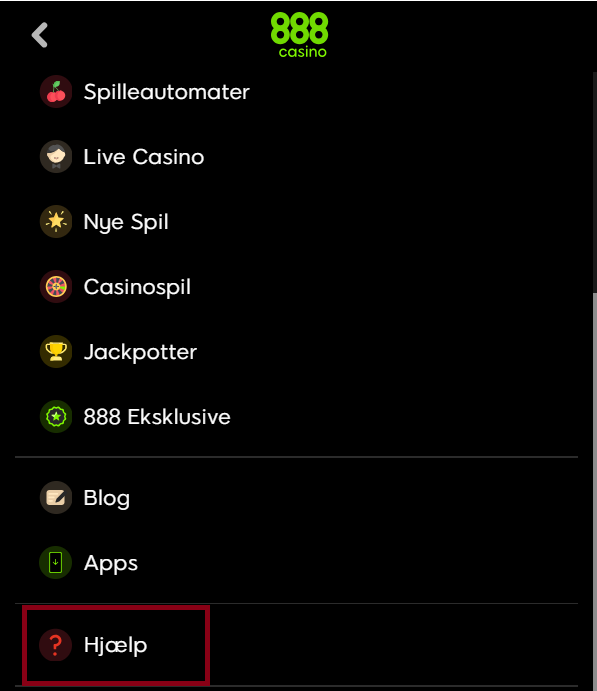The width and height of the screenshot is (597, 691).
Task: Click the red question mark Hjælp icon
Action: [x=56, y=645]
